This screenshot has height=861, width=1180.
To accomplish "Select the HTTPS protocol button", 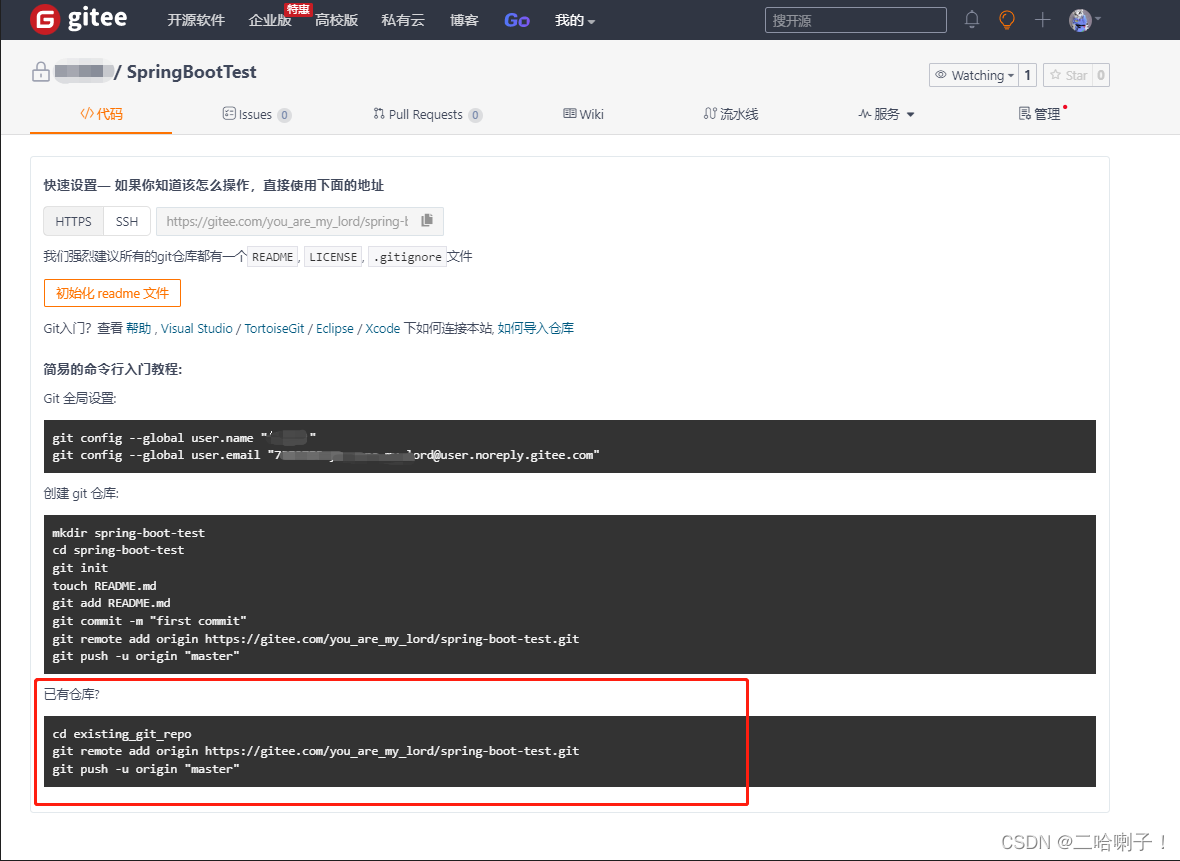I will tap(73, 221).
